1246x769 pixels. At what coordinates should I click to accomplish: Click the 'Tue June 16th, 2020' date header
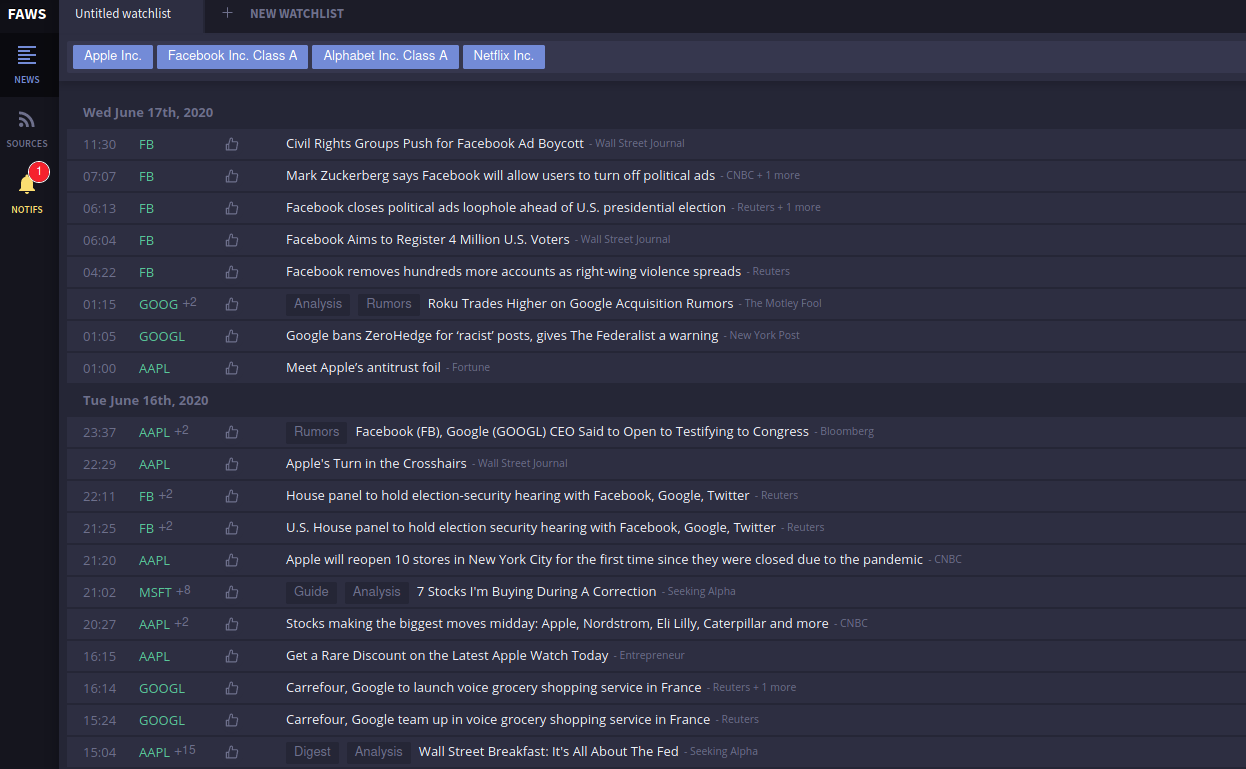[146, 400]
